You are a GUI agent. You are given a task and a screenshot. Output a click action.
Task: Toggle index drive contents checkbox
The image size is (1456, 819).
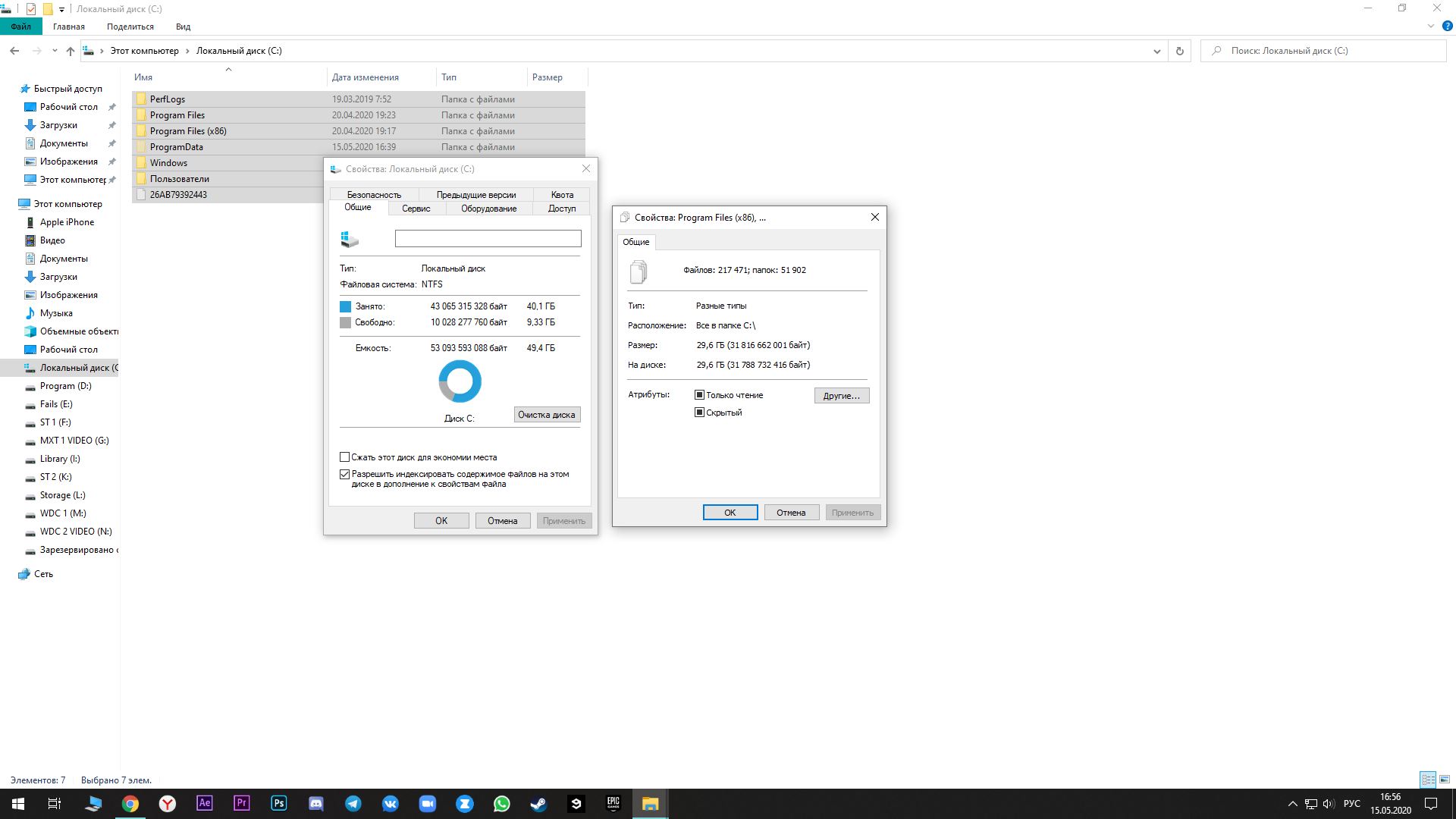click(x=344, y=473)
